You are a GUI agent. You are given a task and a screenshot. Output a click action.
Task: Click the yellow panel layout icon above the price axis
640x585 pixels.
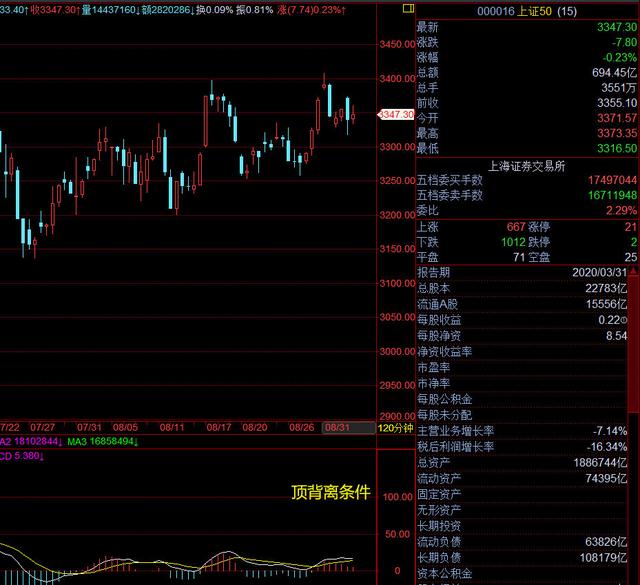[x=408, y=8]
